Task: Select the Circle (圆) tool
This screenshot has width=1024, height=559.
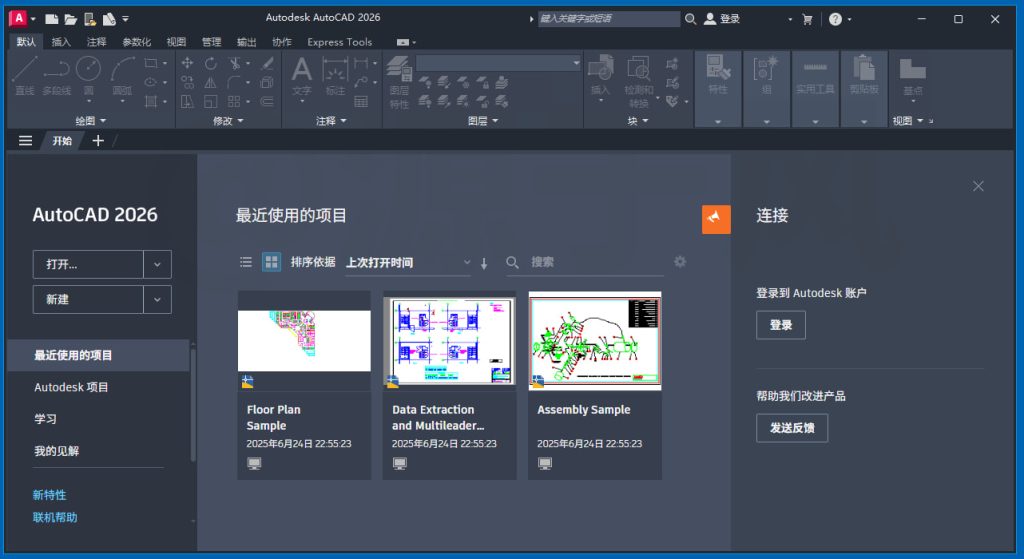Action: [x=88, y=75]
